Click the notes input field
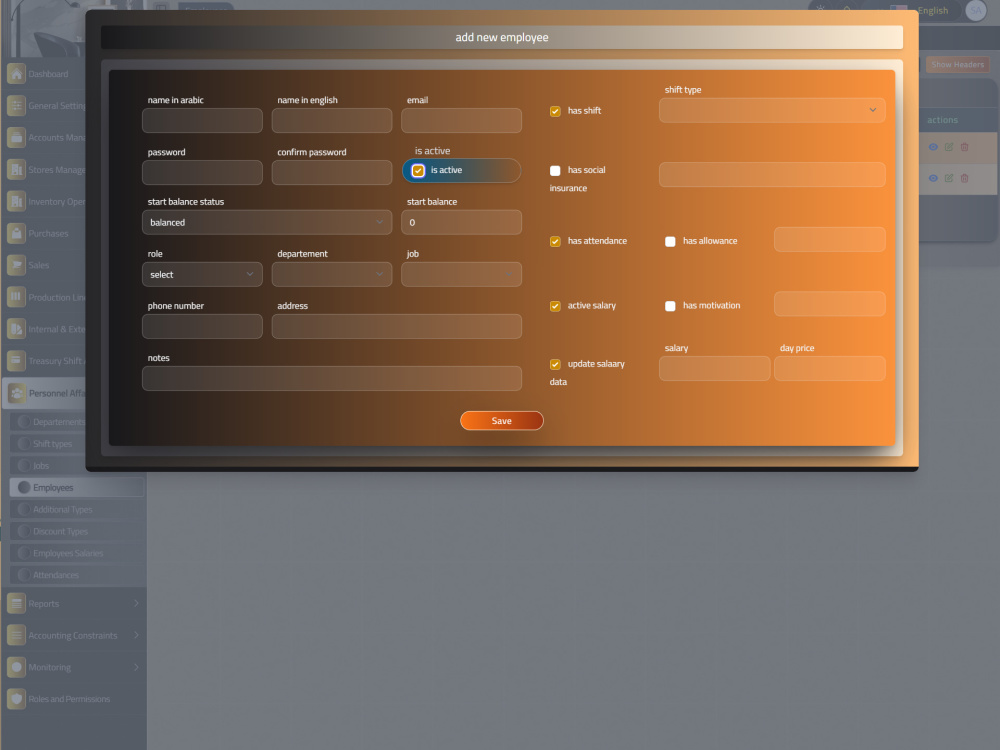Image resolution: width=1000 pixels, height=750 pixels. pyautogui.click(x=332, y=379)
